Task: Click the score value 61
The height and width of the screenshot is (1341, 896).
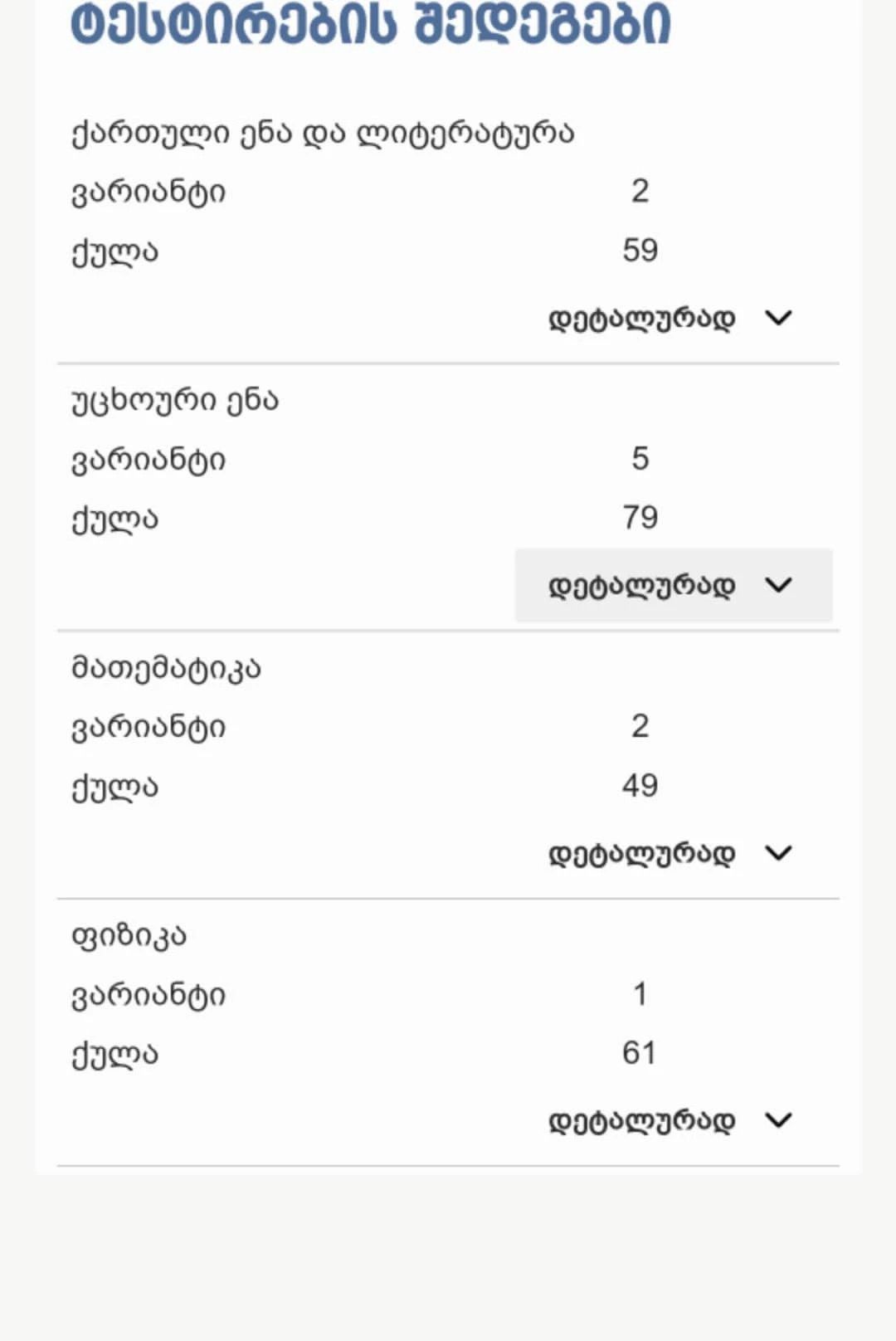Action: coord(639,1053)
